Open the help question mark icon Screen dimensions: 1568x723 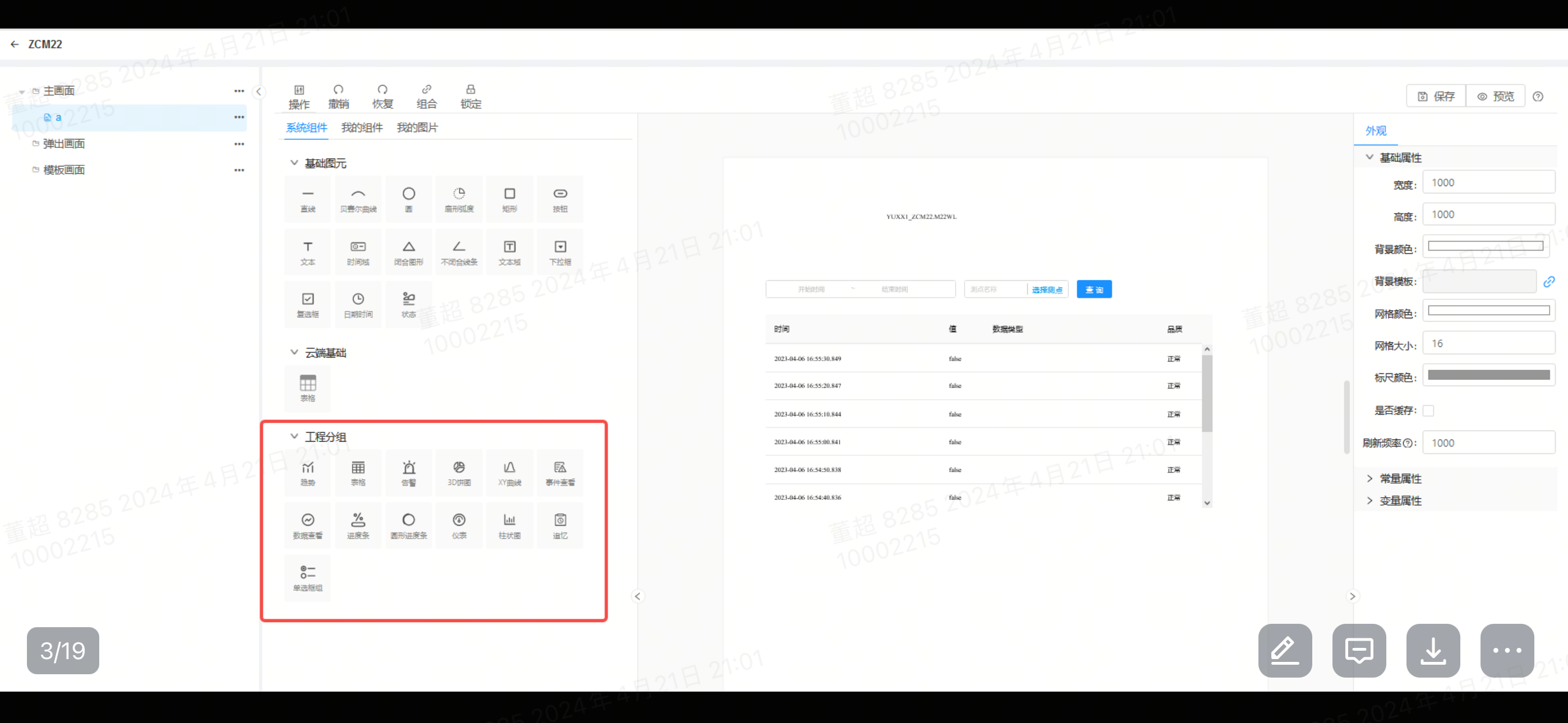click(x=1538, y=96)
